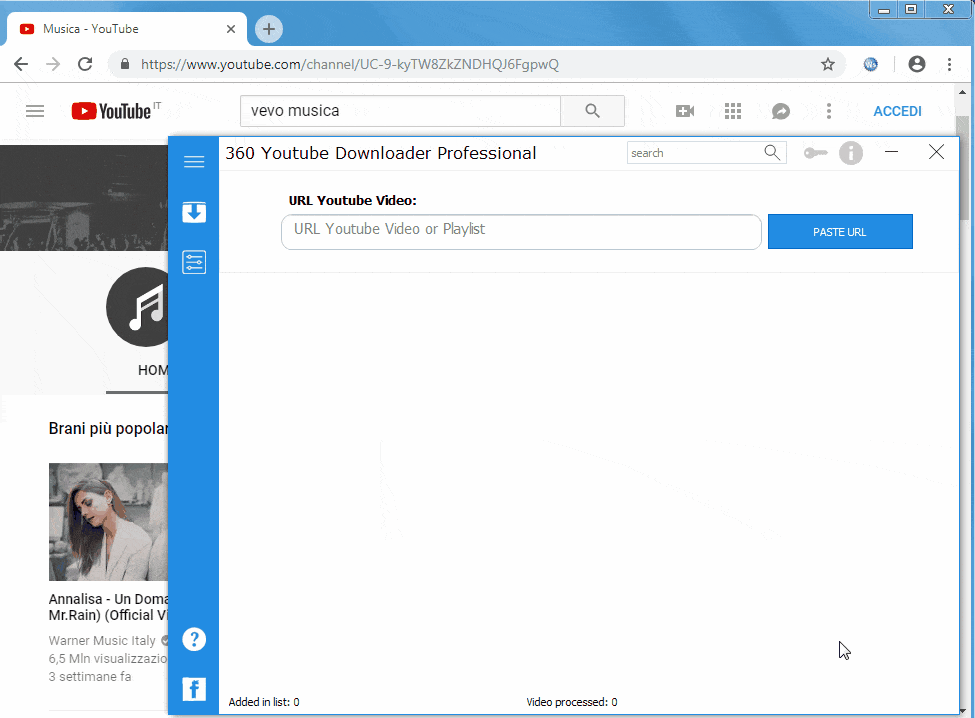Open the downloads section in blue sidebar
The image size is (975, 718).
tap(194, 212)
